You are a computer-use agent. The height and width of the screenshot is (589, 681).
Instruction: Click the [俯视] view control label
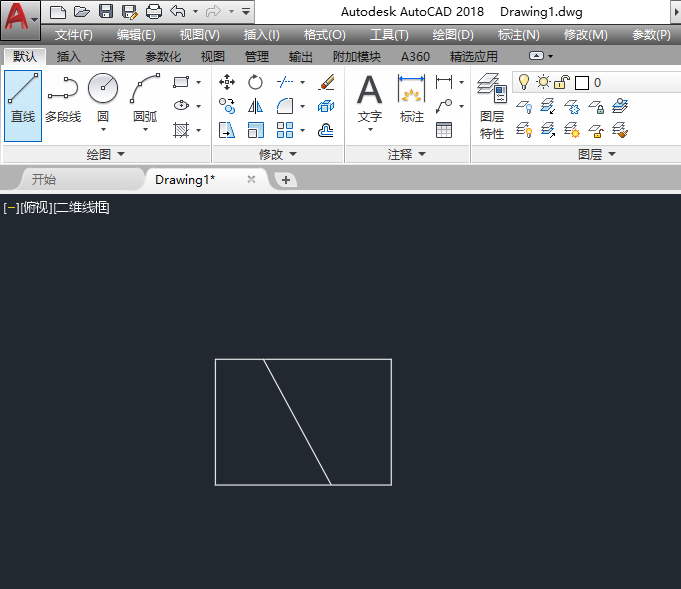coord(36,208)
